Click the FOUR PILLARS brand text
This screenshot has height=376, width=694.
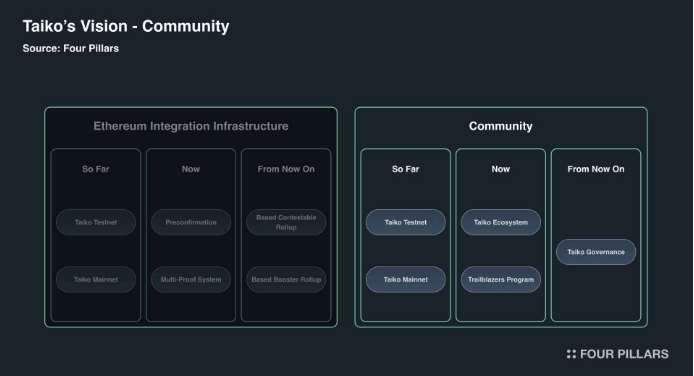624,354
